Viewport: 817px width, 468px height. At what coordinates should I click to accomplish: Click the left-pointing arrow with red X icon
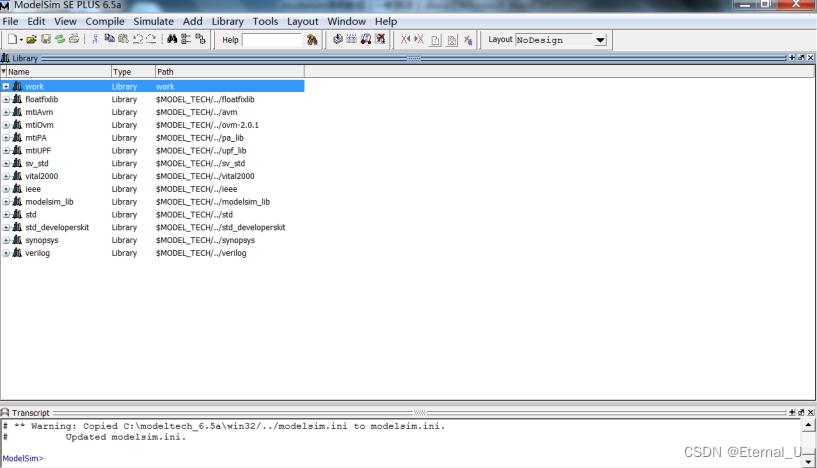click(x=405, y=39)
